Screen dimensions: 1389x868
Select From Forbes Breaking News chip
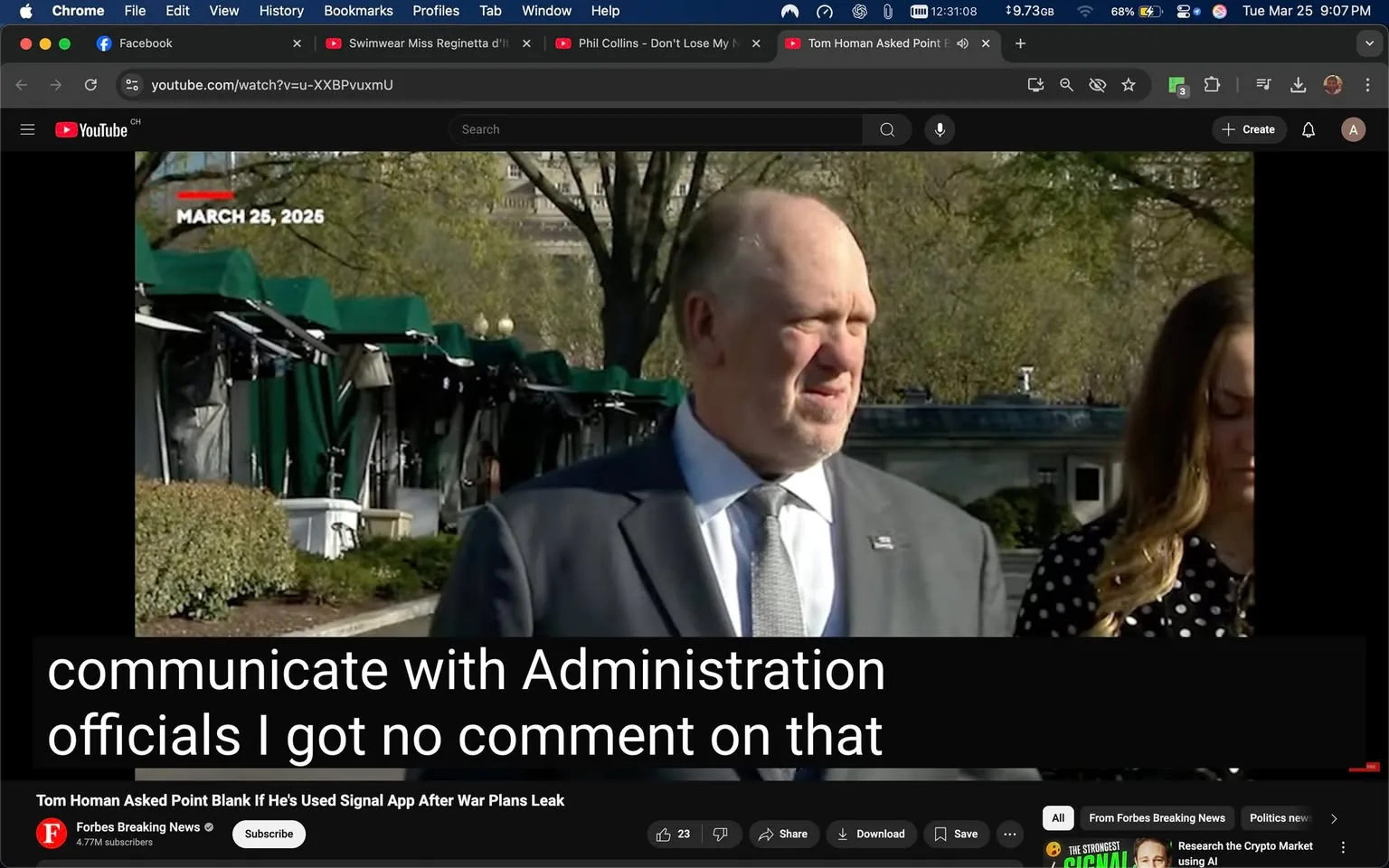(x=1157, y=818)
